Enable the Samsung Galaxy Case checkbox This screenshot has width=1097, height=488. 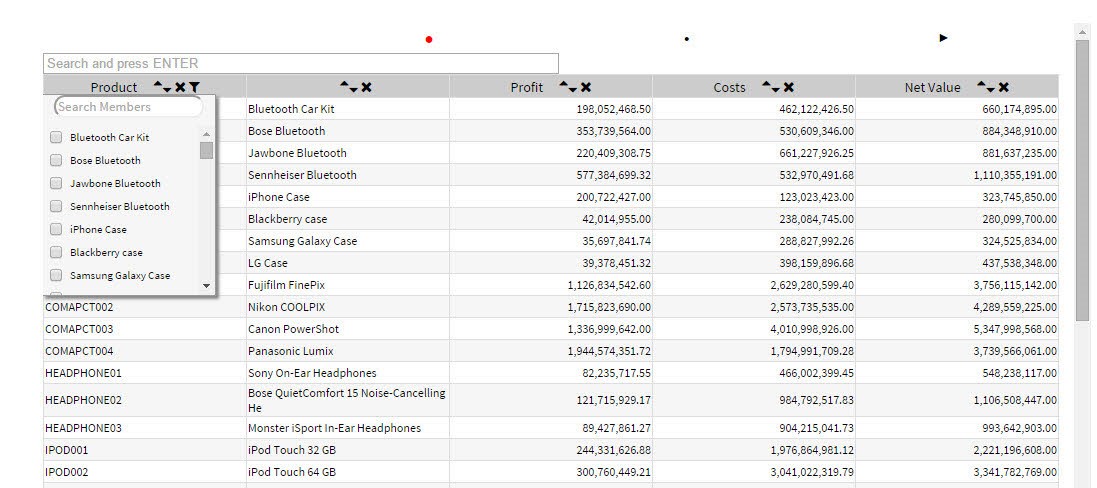point(56,276)
